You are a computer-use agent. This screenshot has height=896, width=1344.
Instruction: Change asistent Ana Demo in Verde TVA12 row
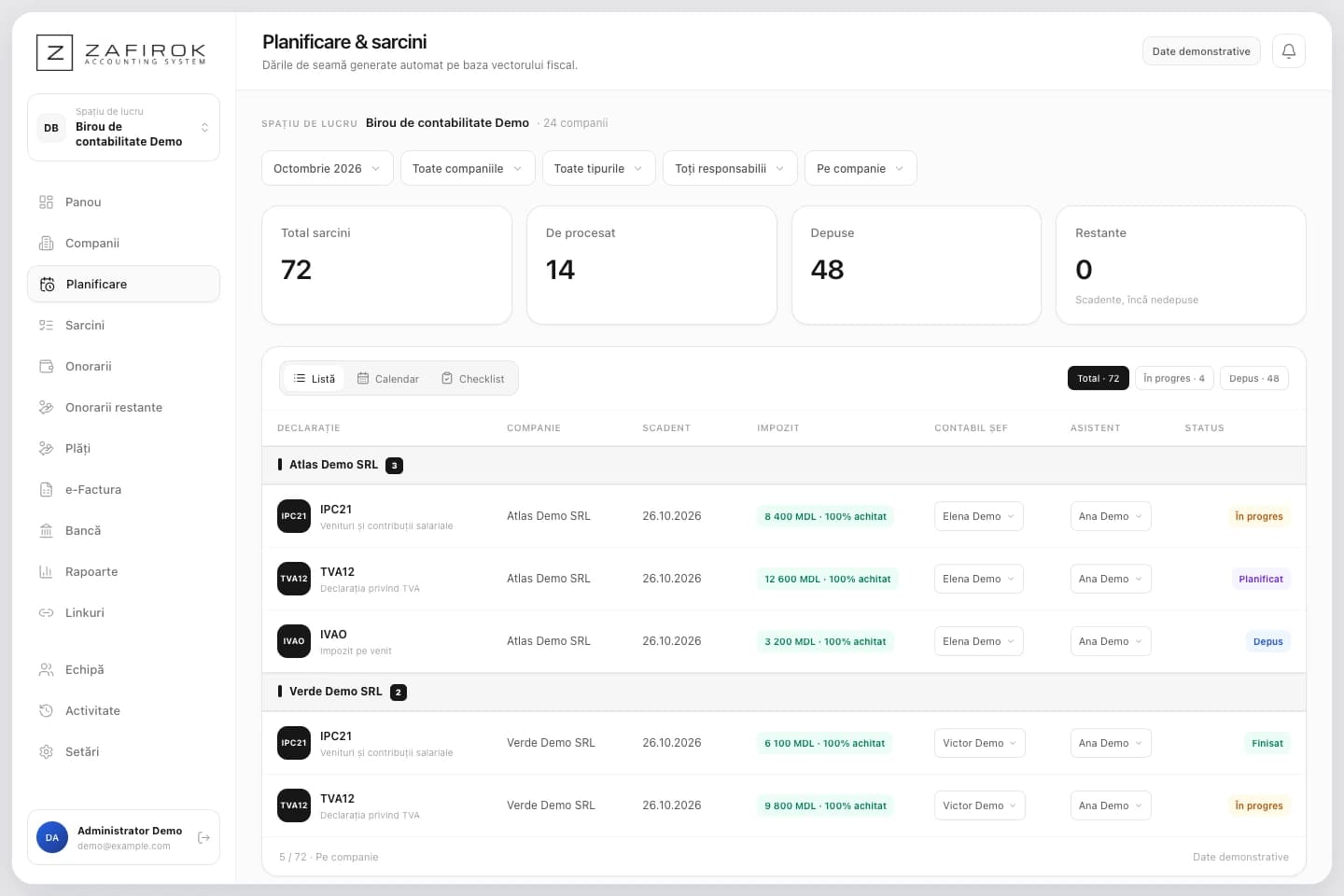tap(1111, 805)
